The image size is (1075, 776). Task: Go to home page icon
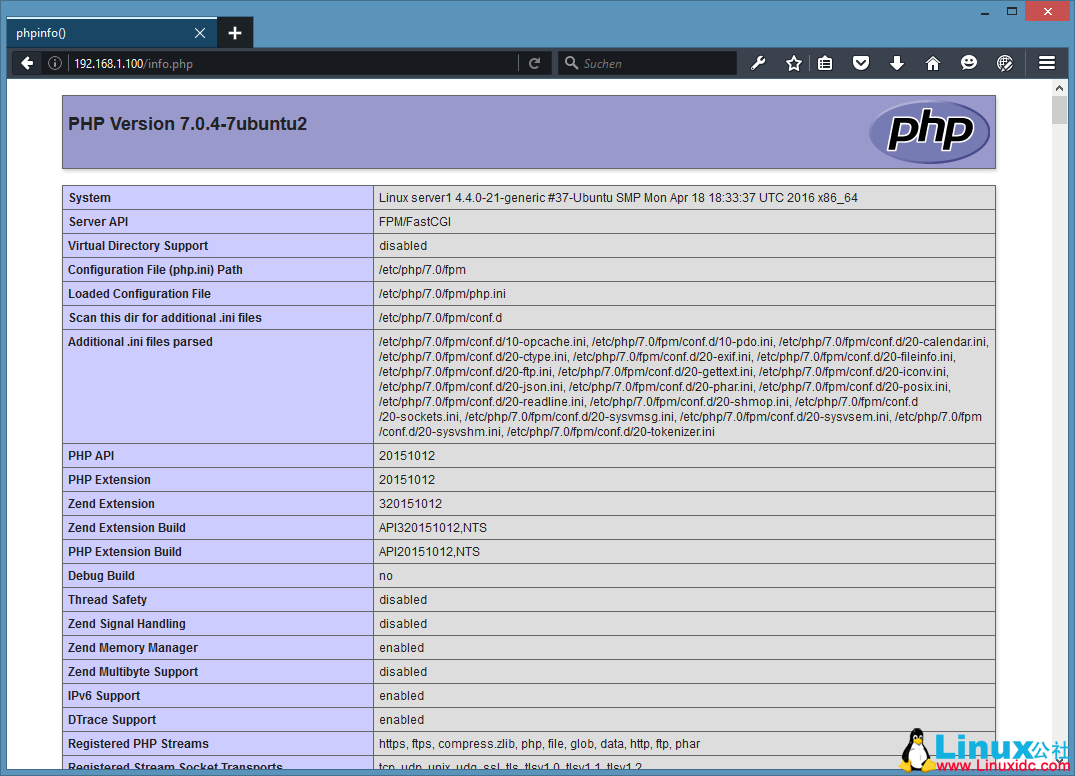tap(933, 63)
